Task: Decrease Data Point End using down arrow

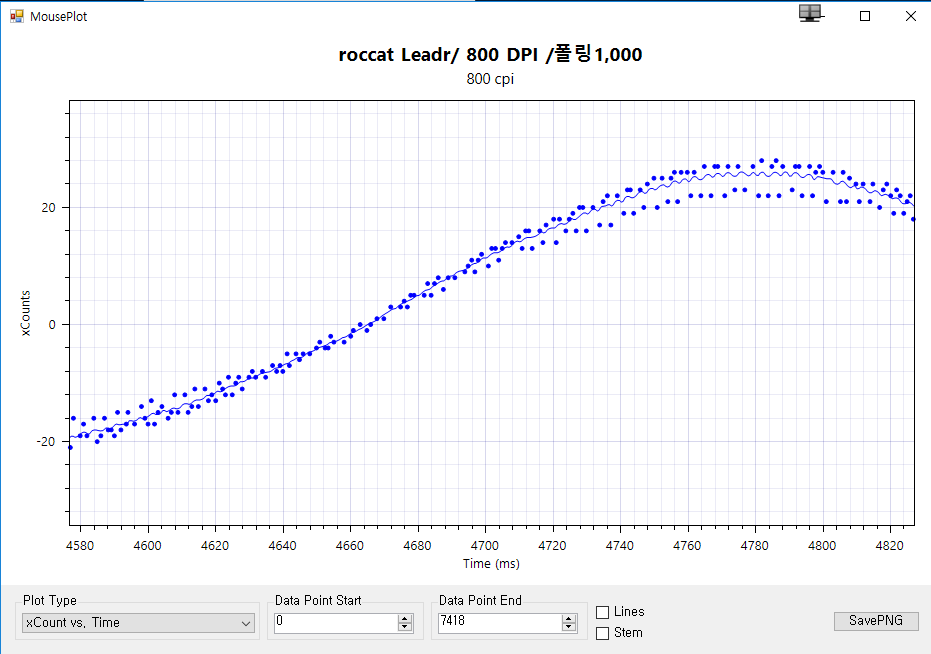Action: pos(569,627)
